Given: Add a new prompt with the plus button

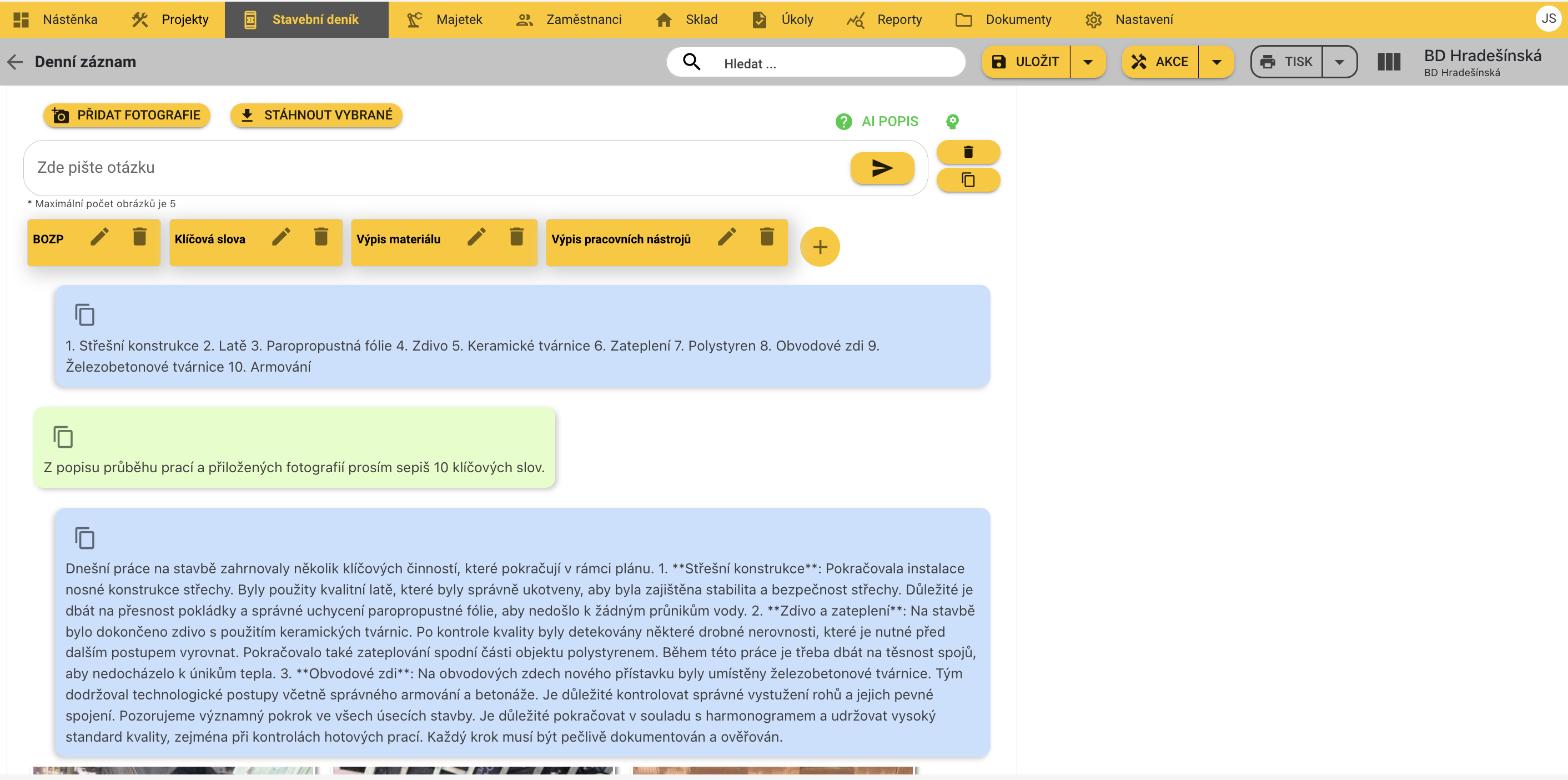Looking at the screenshot, I should click(x=820, y=247).
